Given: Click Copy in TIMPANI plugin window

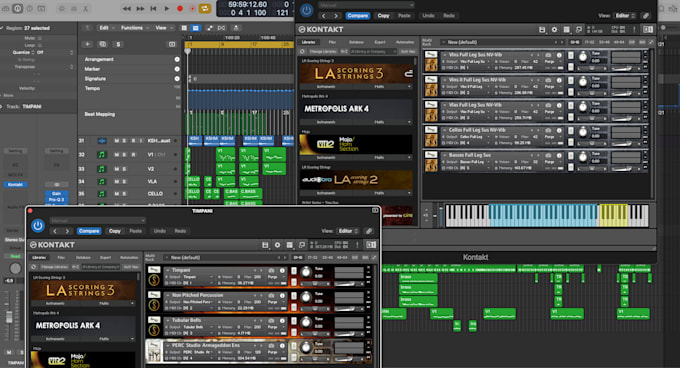Looking at the screenshot, I should pyautogui.click(x=114, y=231).
